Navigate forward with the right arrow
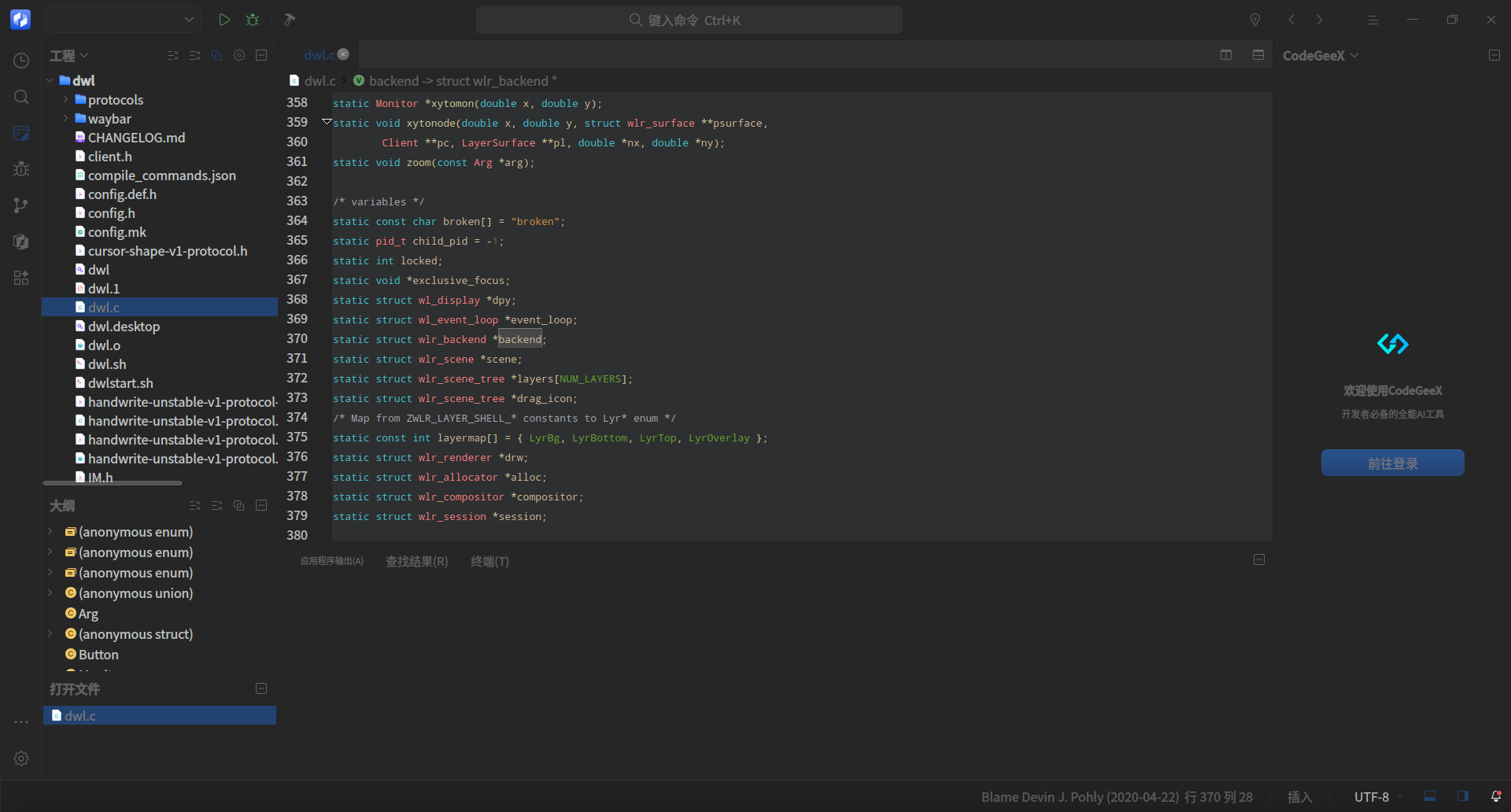1511x812 pixels. click(1320, 20)
